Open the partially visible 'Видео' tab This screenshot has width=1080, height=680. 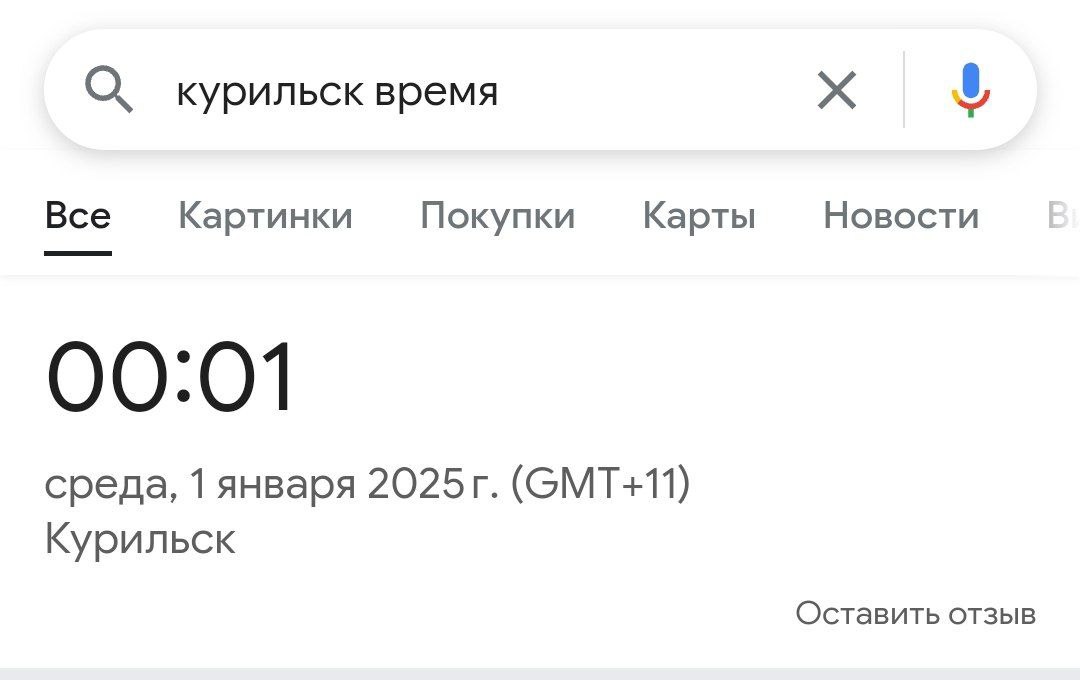1068,215
